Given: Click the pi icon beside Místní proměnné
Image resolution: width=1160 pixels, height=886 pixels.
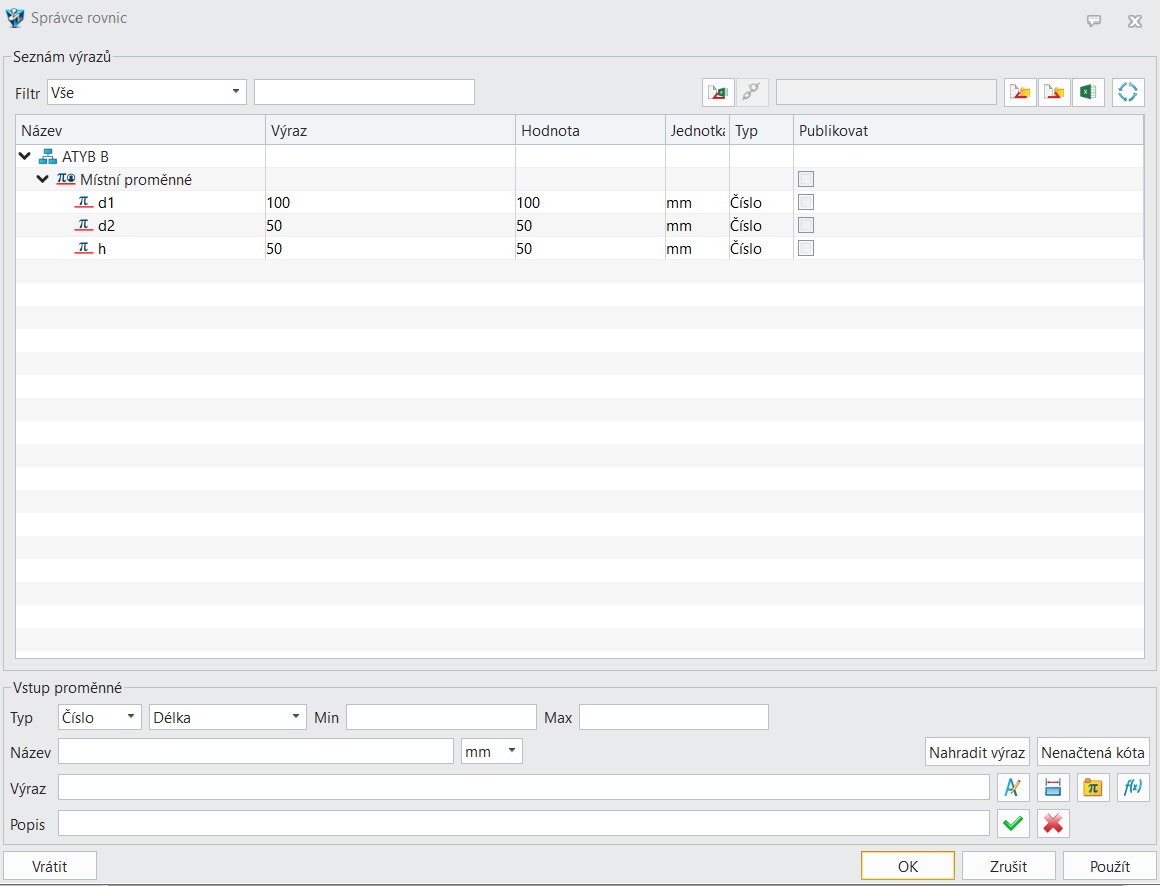Looking at the screenshot, I should pyautogui.click(x=66, y=179).
